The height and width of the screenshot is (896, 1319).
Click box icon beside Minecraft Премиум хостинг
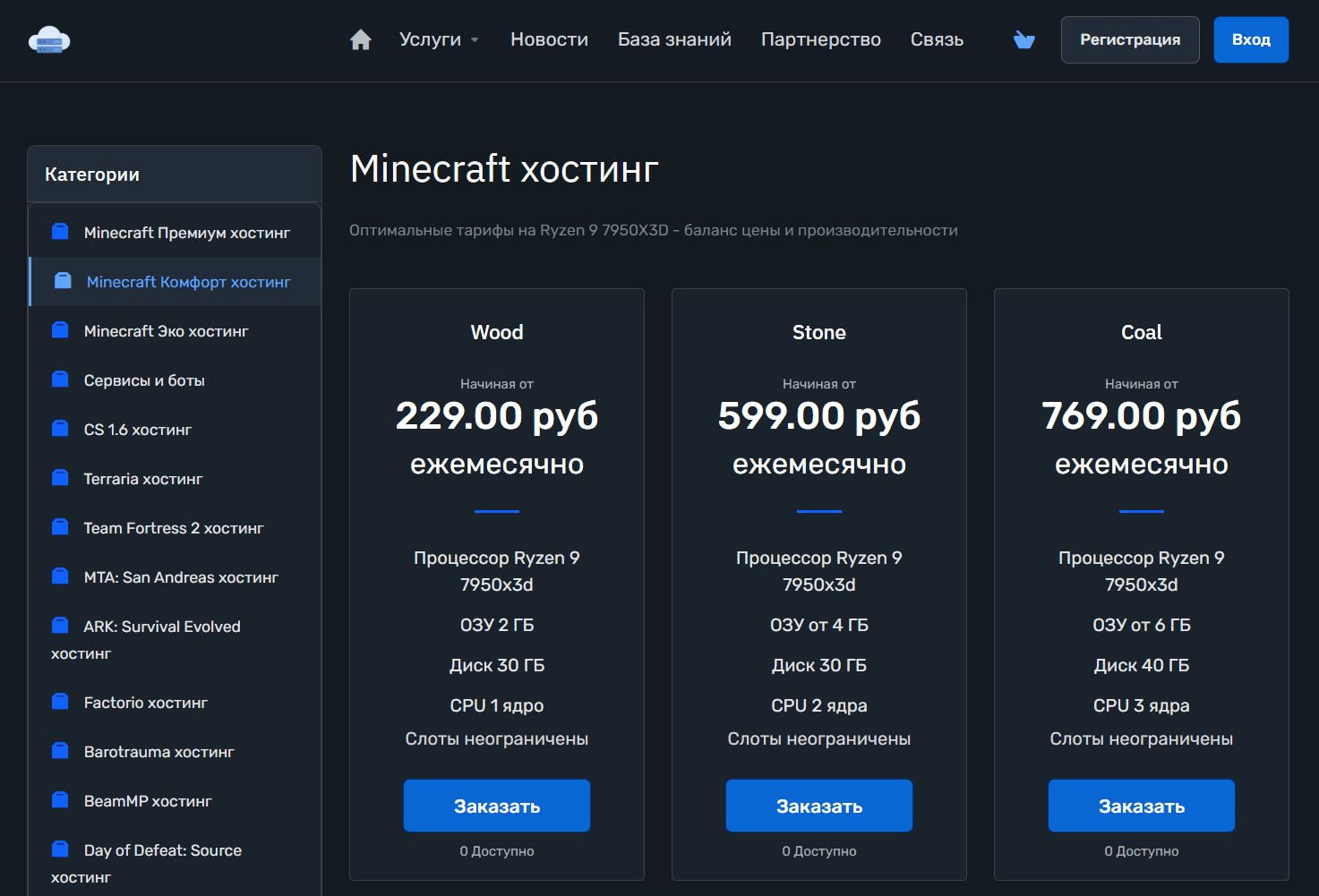pos(60,232)
